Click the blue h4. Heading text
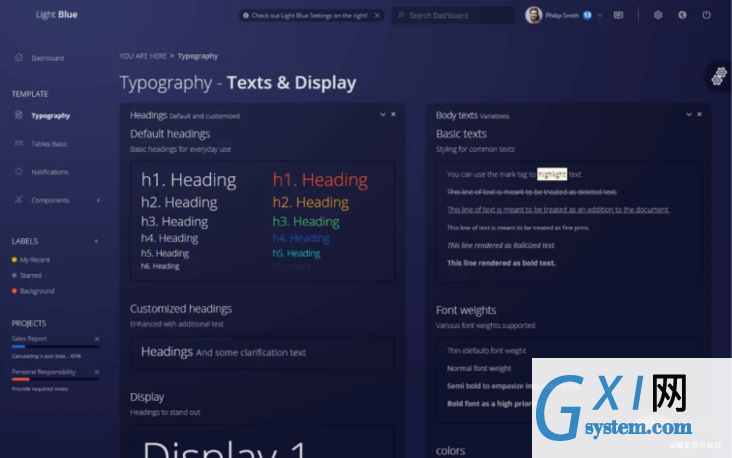 (301, 238)
